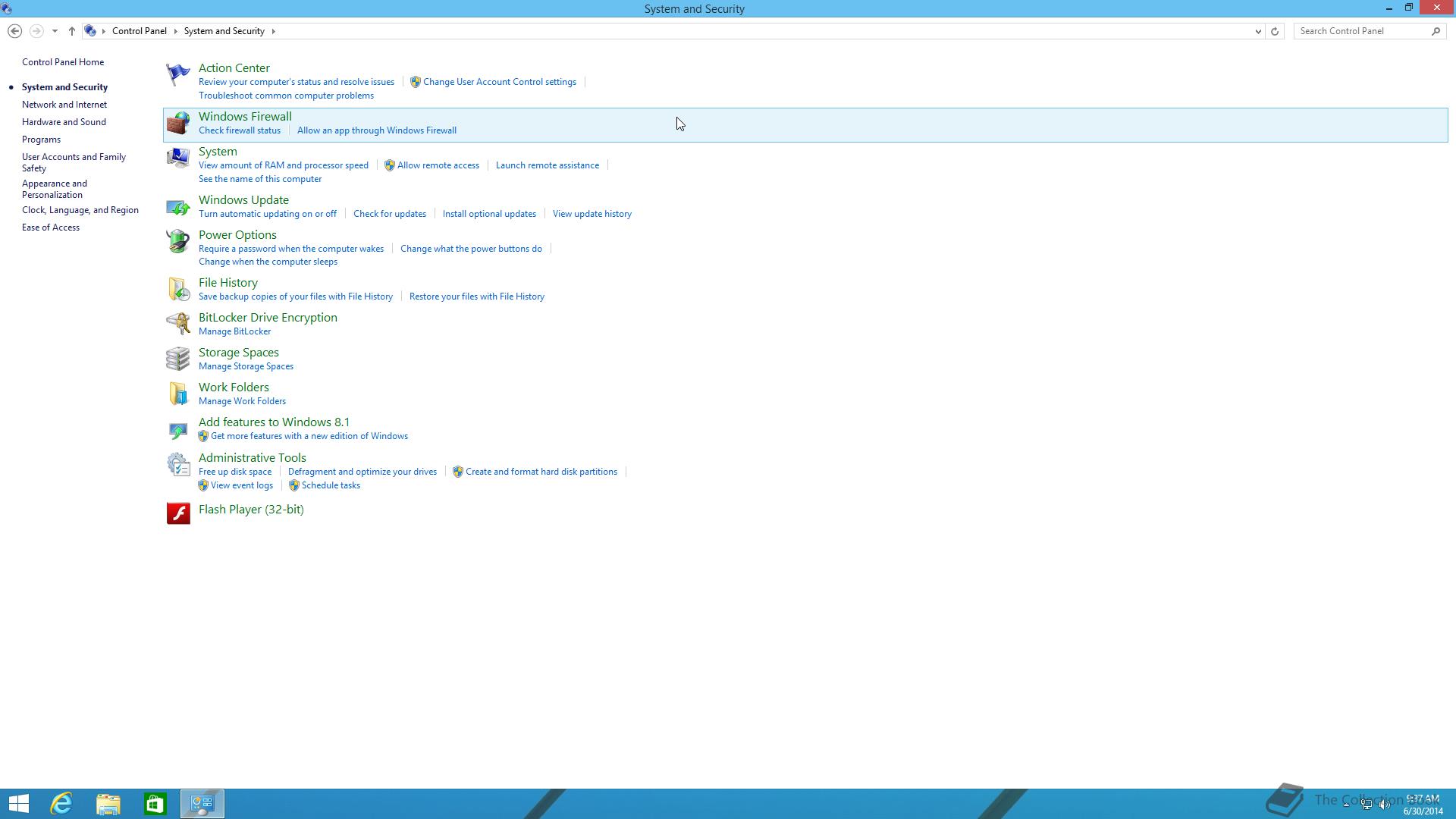
Task: Click Allow an app through Windows Firewall
Action: pyautogui.click(x=377, y=130)
